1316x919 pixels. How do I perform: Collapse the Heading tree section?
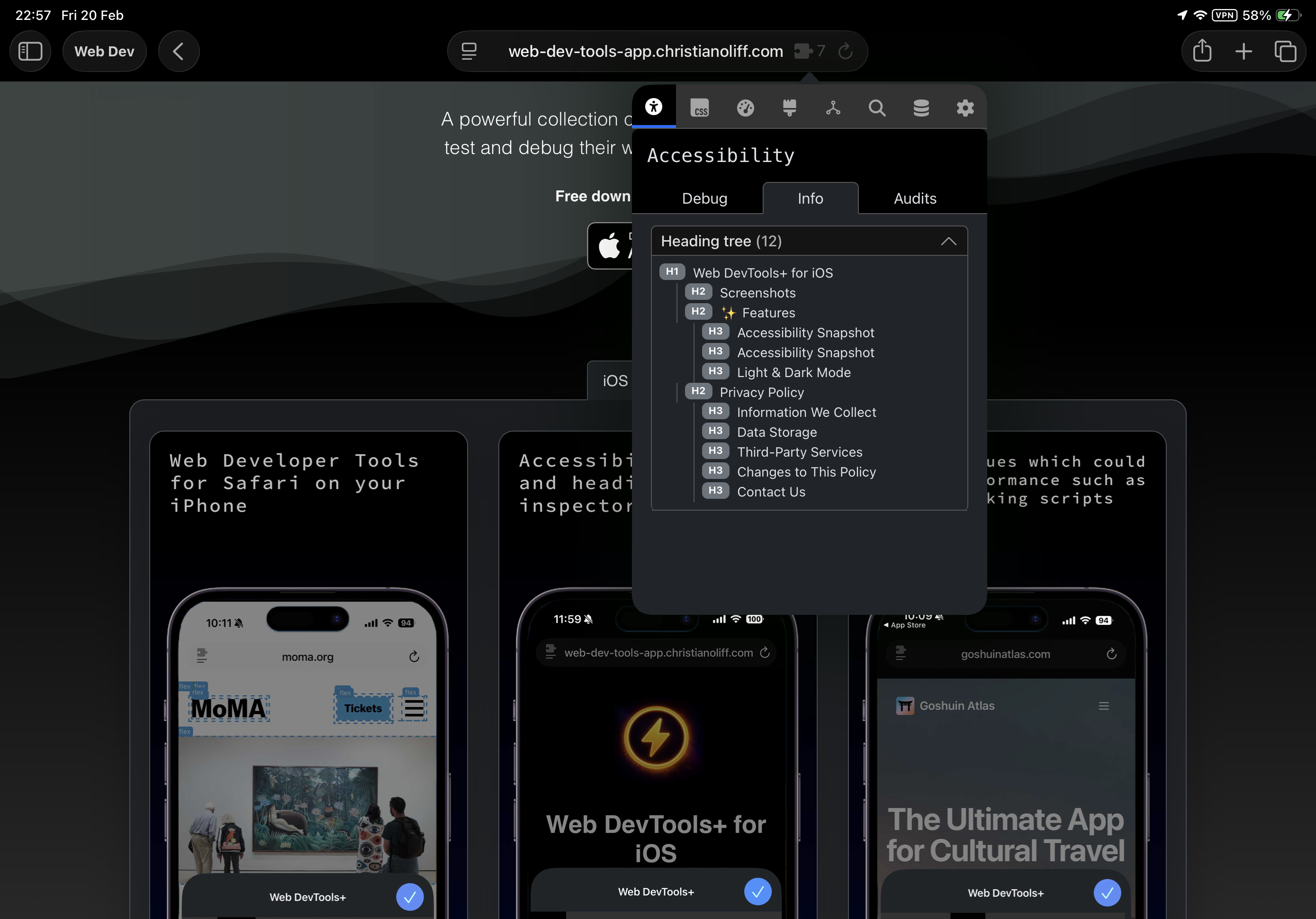coord(948,241)
